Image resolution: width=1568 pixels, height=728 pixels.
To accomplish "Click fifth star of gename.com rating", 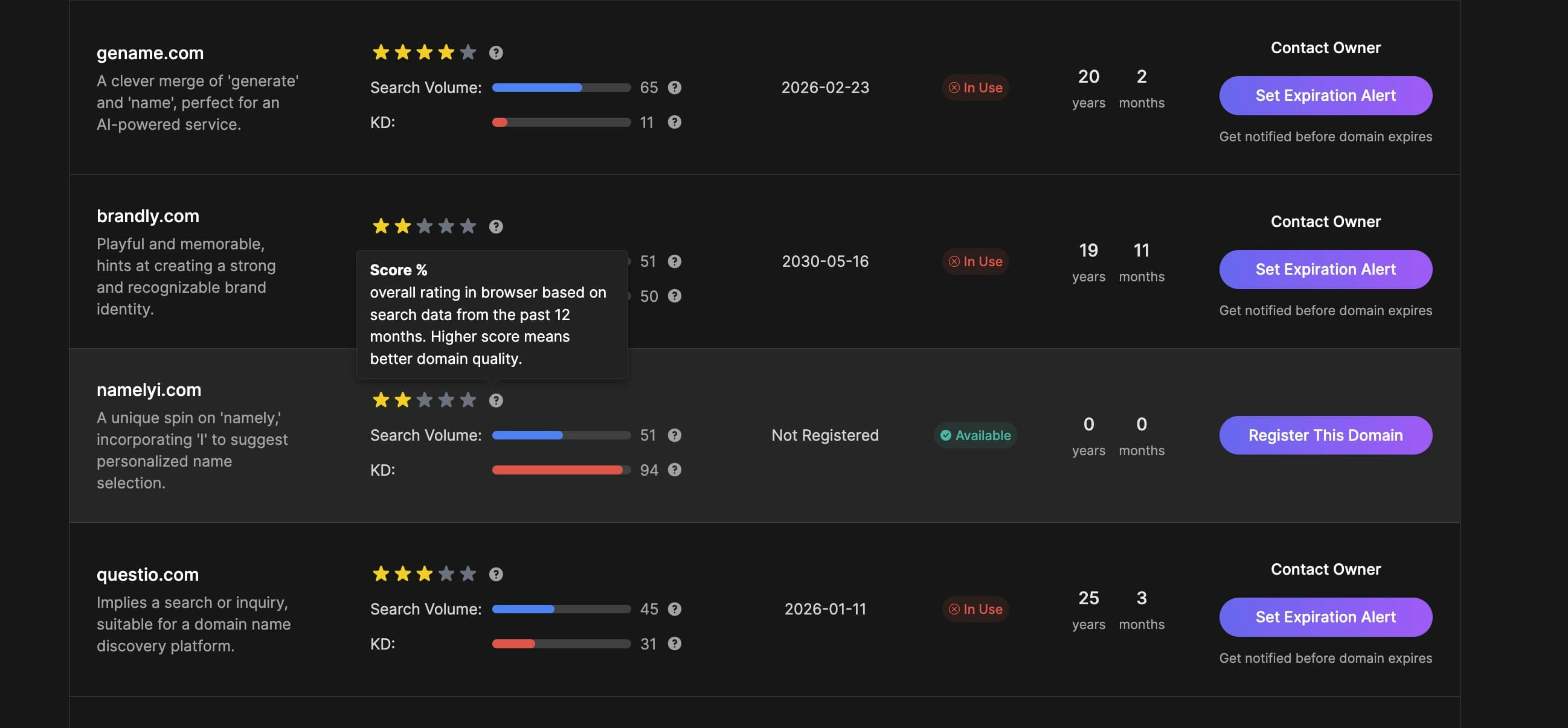I will tap(468, 53).
